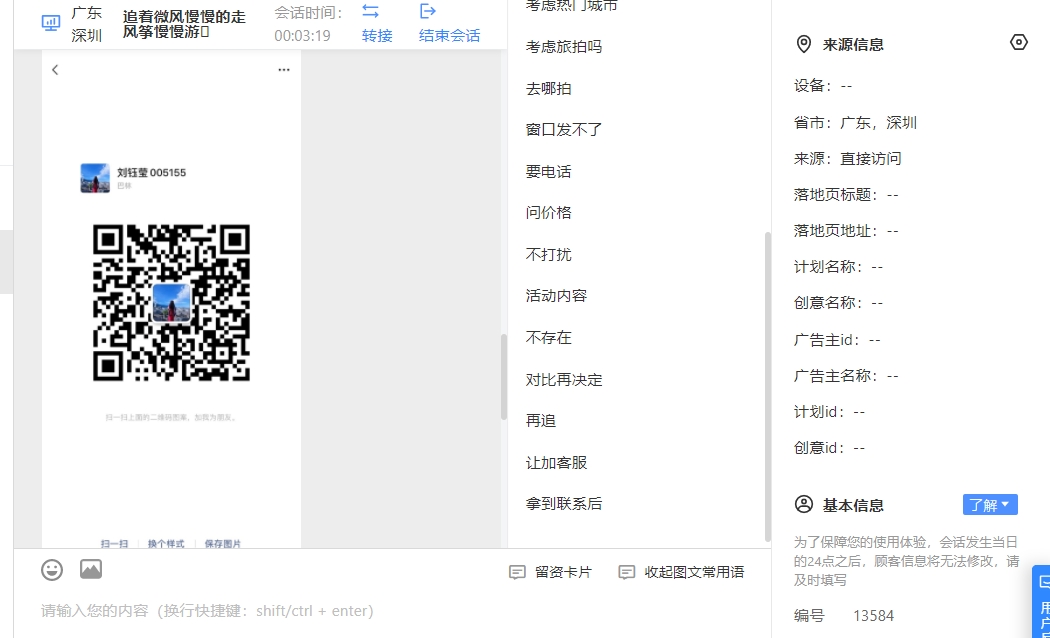Click the send image picture icon
Image resolution: width=1050 pixels, height=638 pixels.
click(x=91, y=569)
